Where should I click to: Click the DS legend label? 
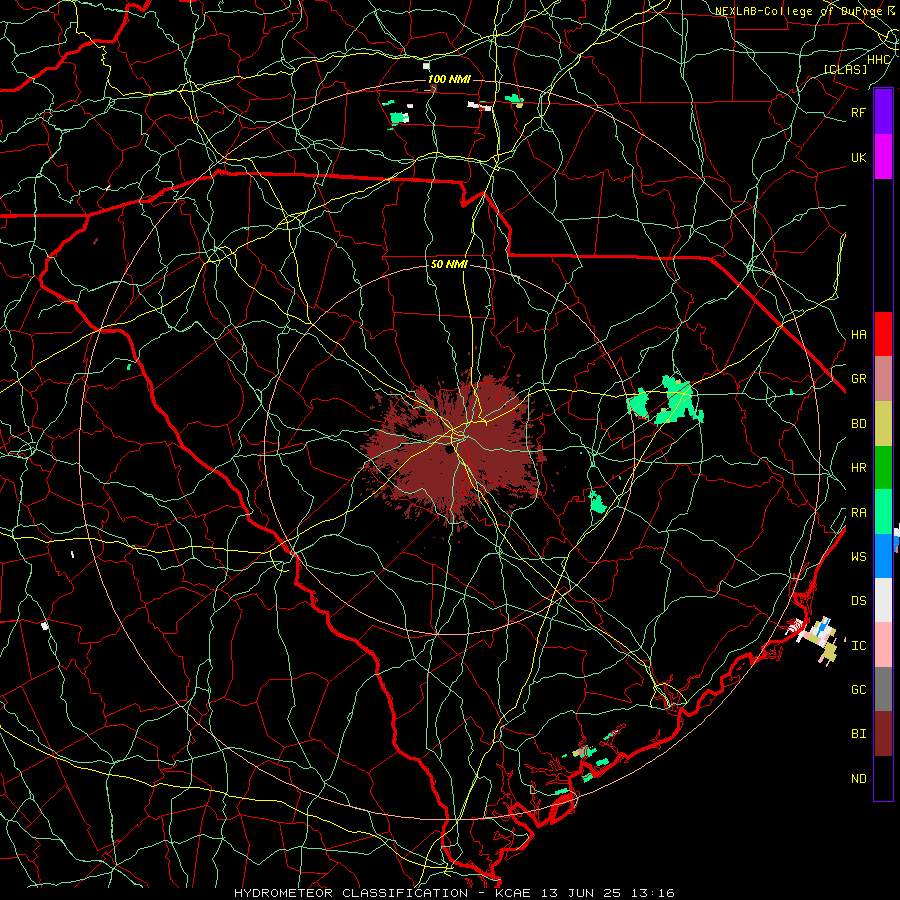pyautogui.click(x=858, y=600)
